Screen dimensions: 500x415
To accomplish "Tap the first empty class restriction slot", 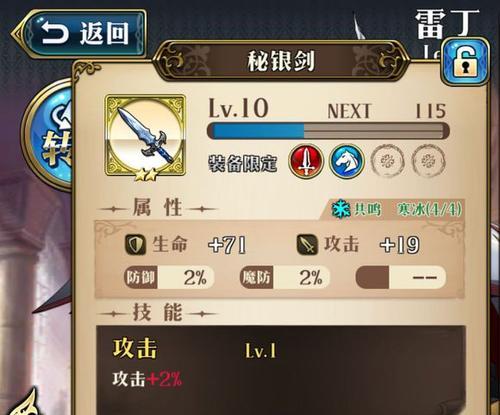I will pyautogui.click(x=388, y=161).
